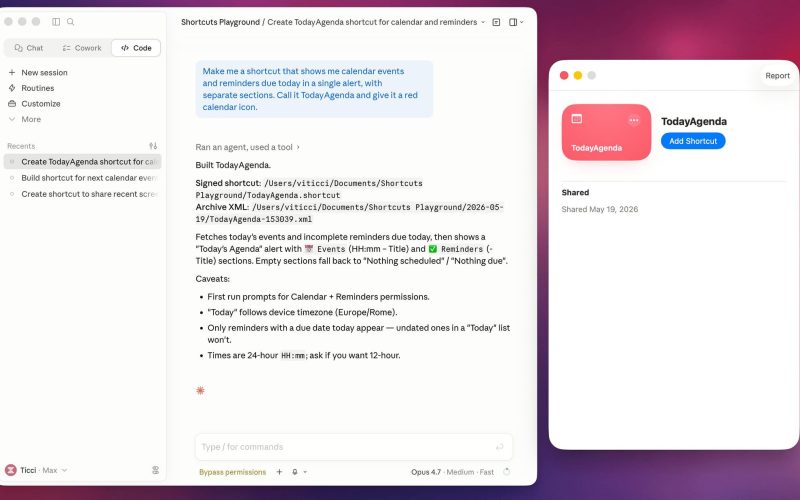
Task: Open Create shortcut to share recent session
Action: [83, 194]
